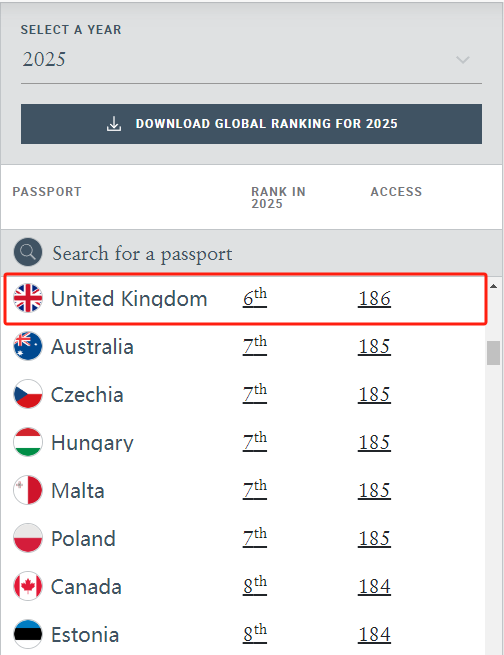Open Canada's 184 access score link
This screenshot has height=655, width=504.
coord(375,586)
